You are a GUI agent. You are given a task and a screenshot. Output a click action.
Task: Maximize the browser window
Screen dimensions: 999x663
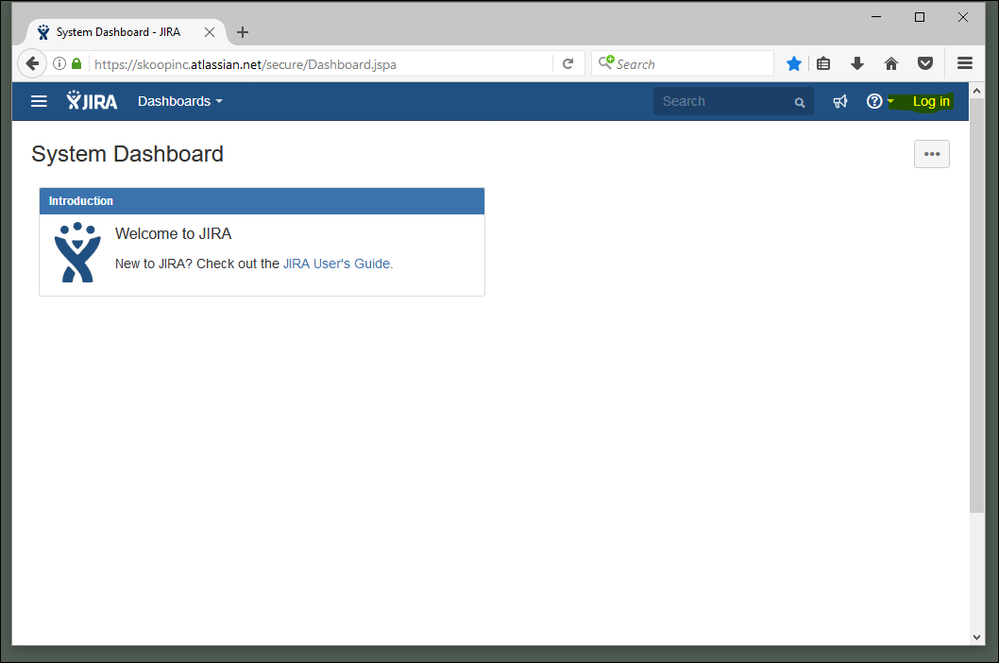(919, 17)
